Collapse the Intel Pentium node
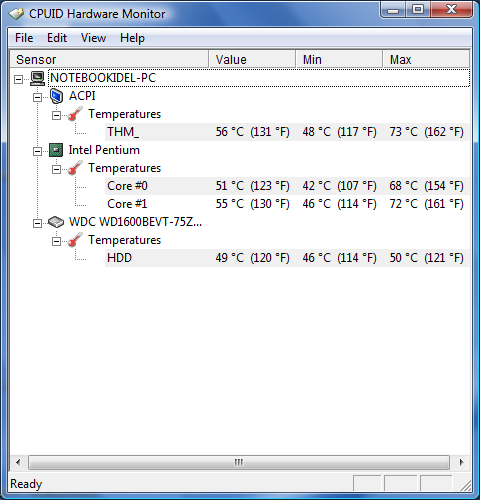The height and width of the screenshot is (500, 480). (38, 151)
